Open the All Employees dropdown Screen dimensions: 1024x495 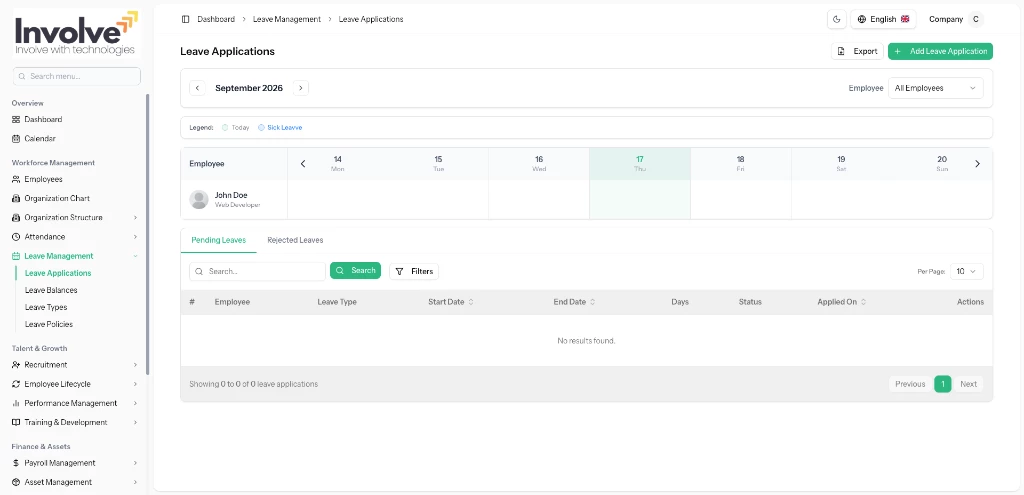coord(935,88)
